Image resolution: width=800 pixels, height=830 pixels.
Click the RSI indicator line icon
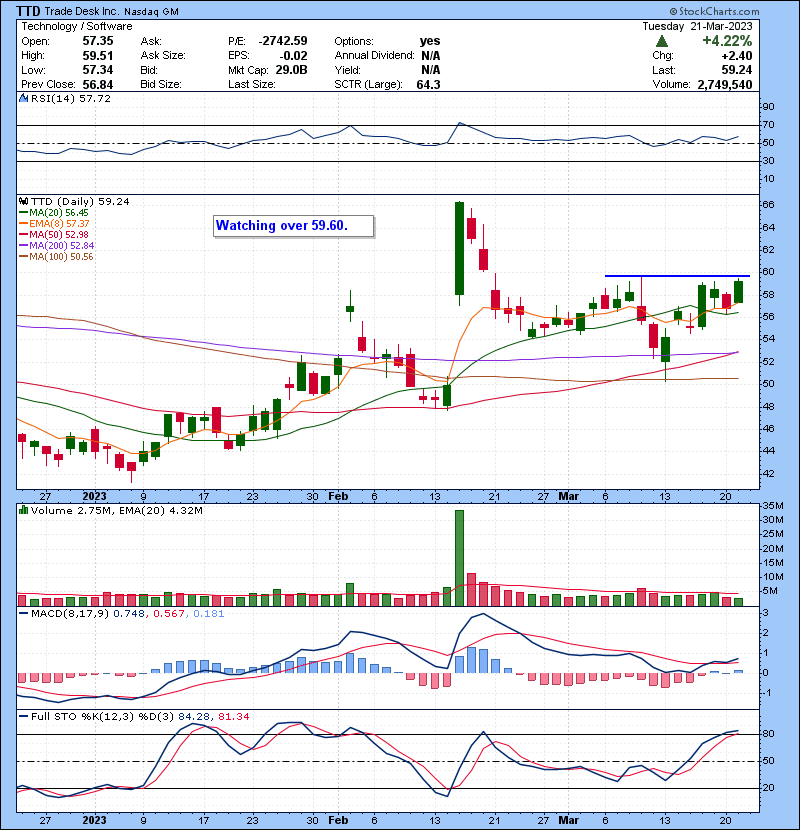[x=23, y=98]
